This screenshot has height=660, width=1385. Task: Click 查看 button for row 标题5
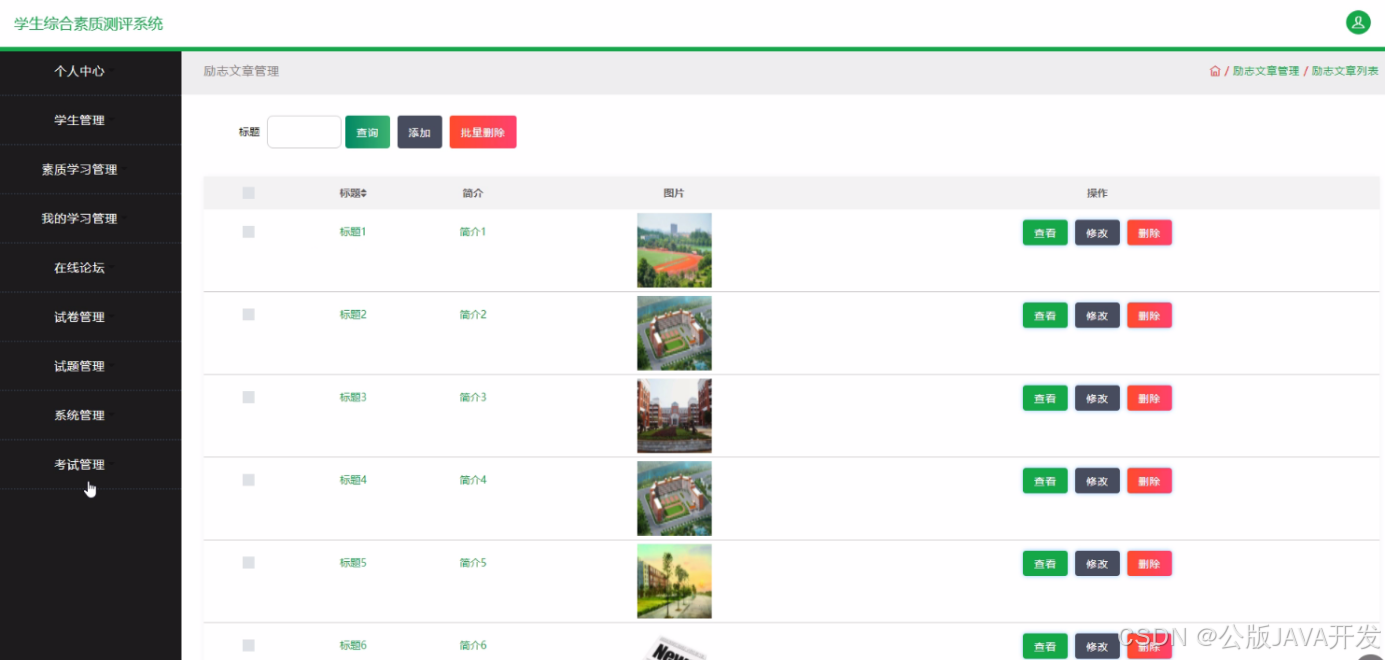1045,564
